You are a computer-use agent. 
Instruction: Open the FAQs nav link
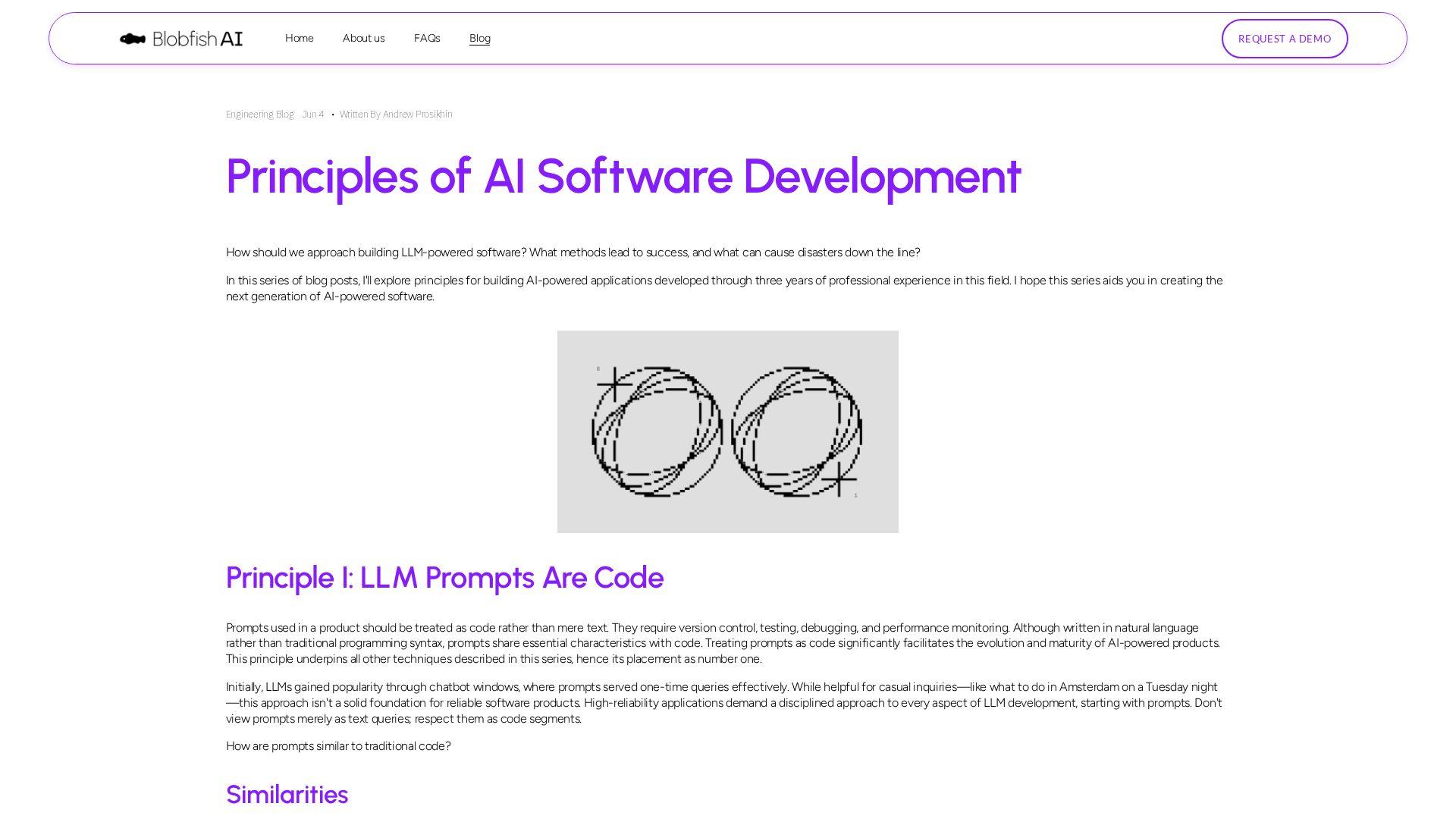(x=427, y=38)
